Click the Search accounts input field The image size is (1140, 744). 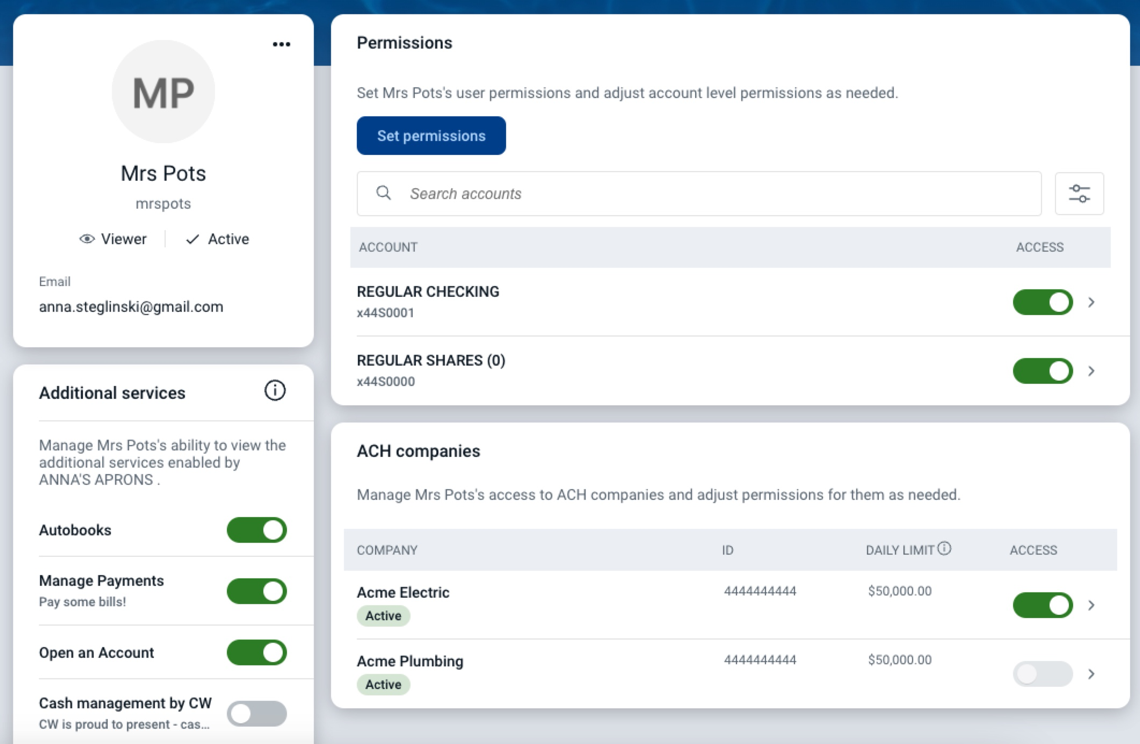pos(600,193)
